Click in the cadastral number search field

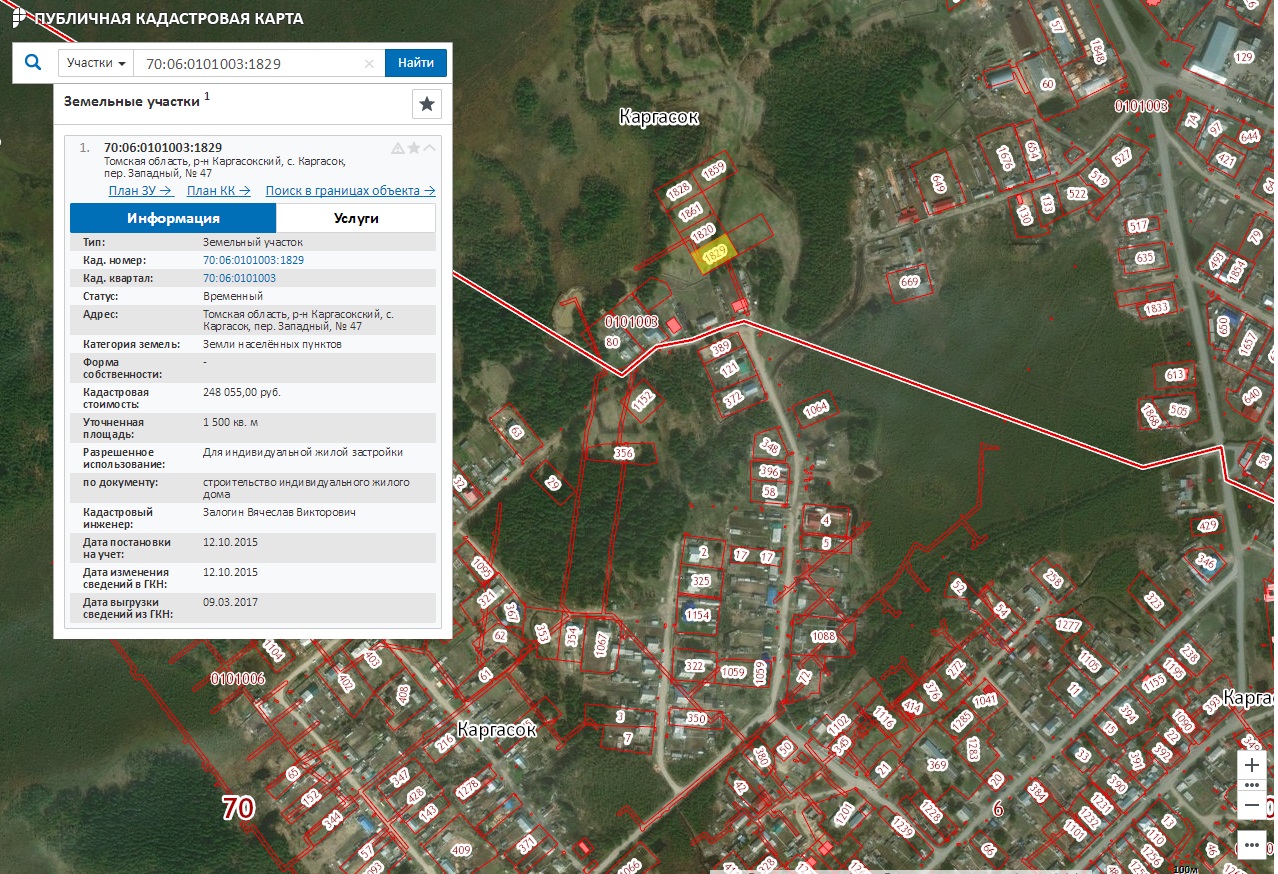point(250,64)
